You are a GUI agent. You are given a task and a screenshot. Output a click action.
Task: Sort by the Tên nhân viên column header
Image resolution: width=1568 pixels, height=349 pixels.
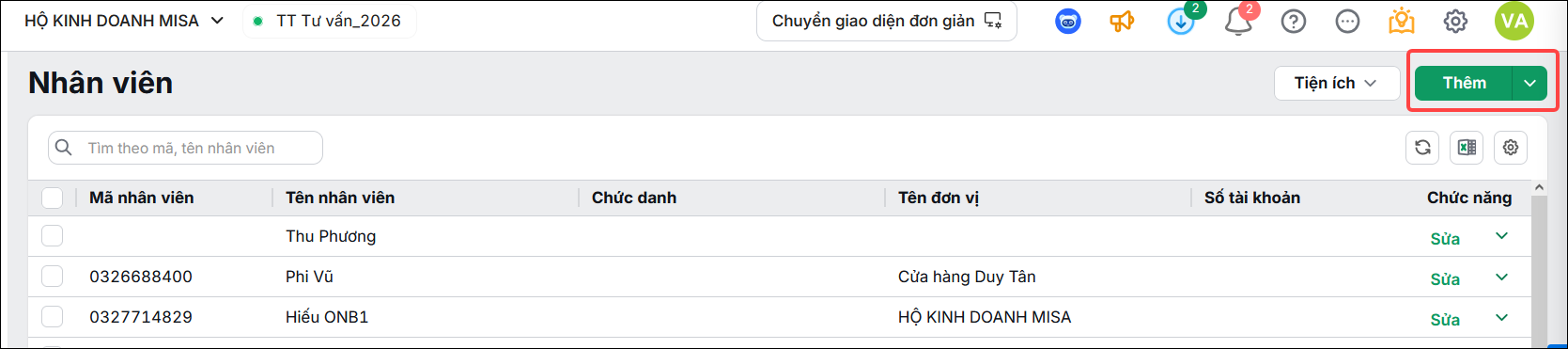tap(340, 198)
